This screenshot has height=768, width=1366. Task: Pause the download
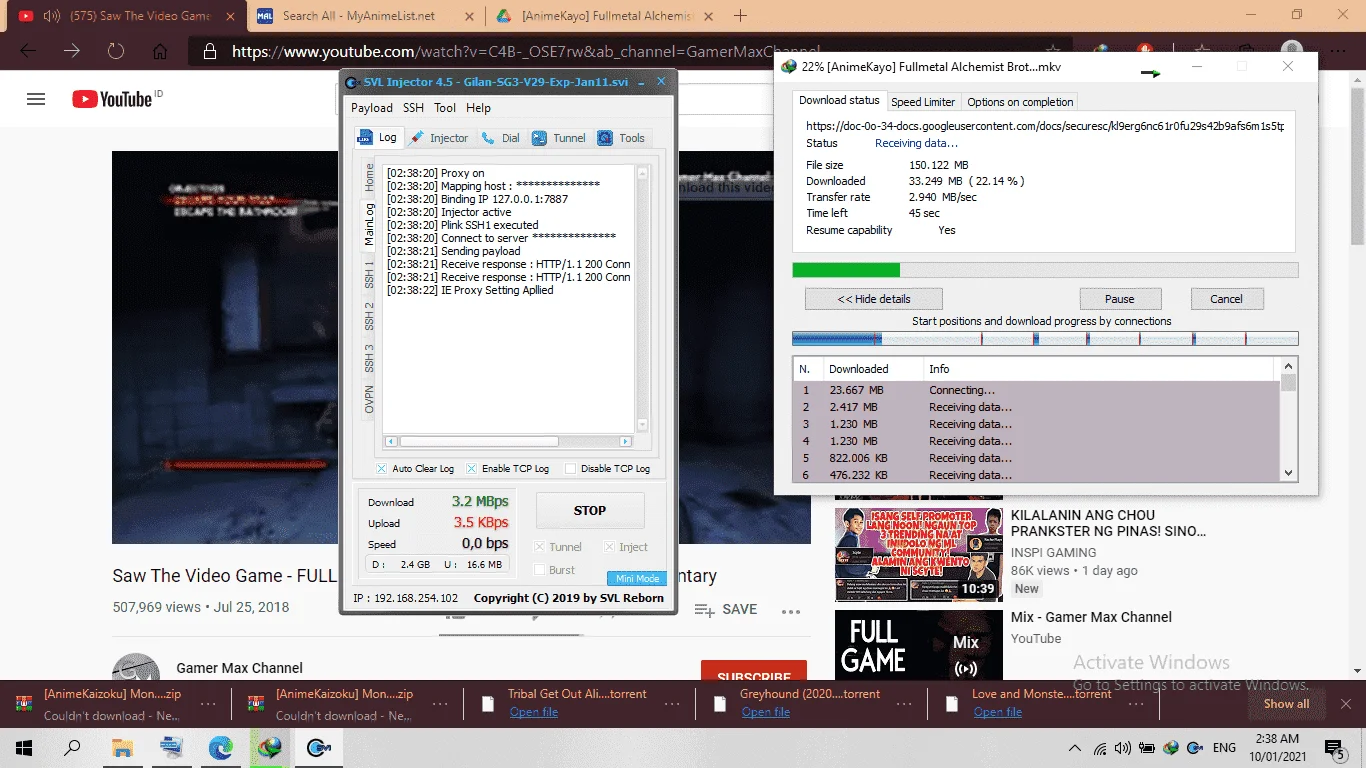tap(1120, 299)
